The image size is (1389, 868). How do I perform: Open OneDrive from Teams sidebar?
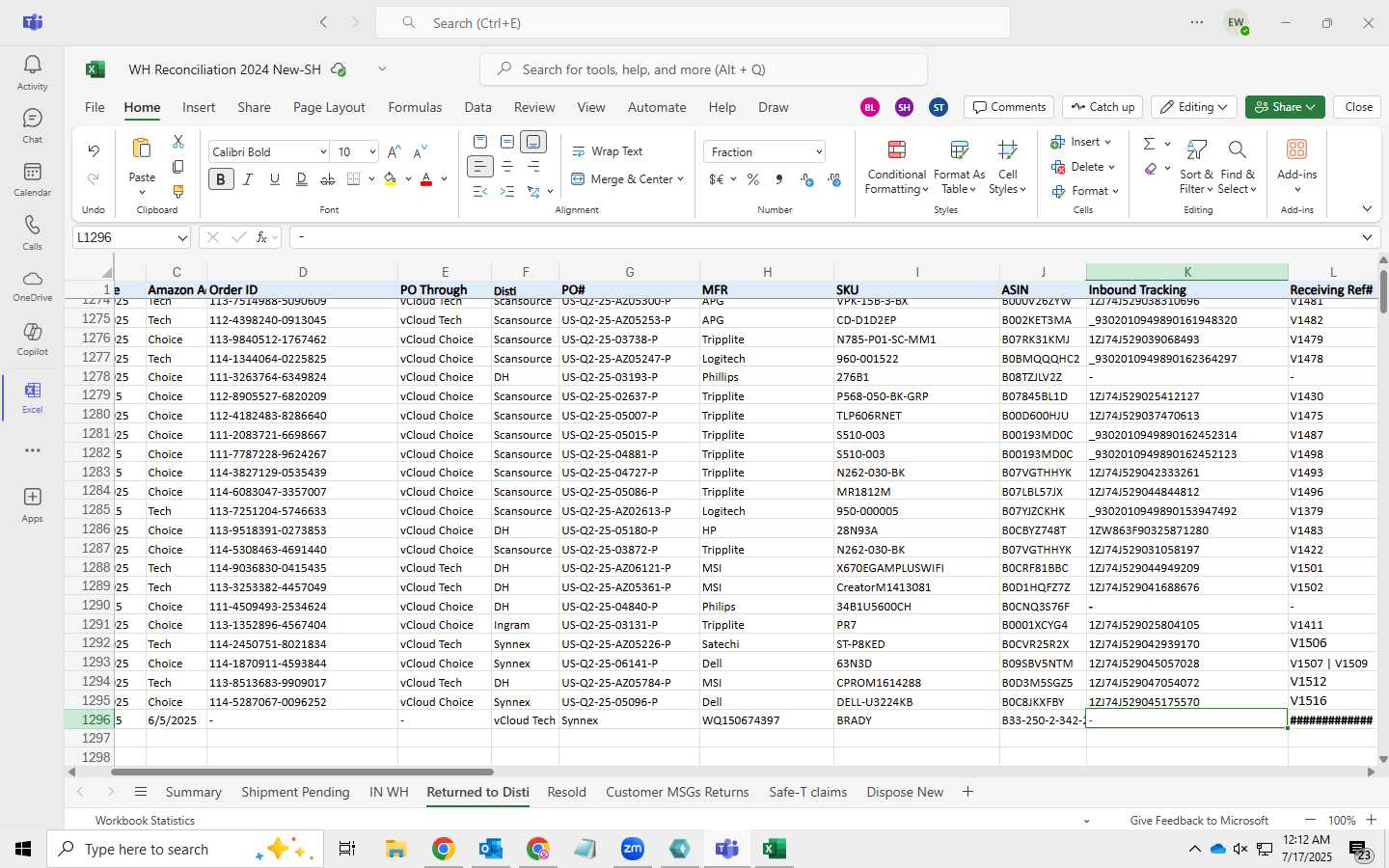(x=32, y=285)
